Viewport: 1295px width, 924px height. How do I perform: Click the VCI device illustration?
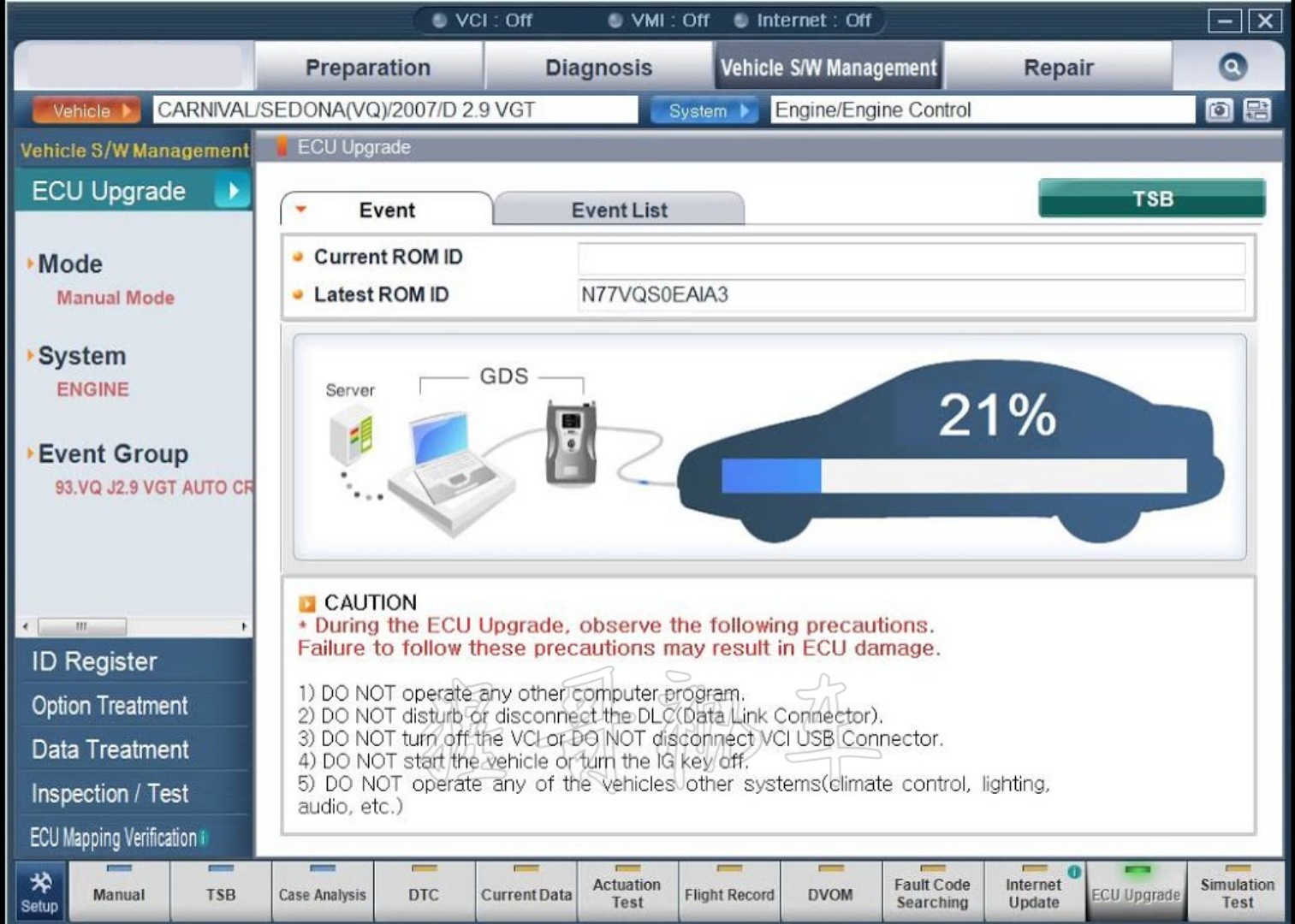click(571, 441)
